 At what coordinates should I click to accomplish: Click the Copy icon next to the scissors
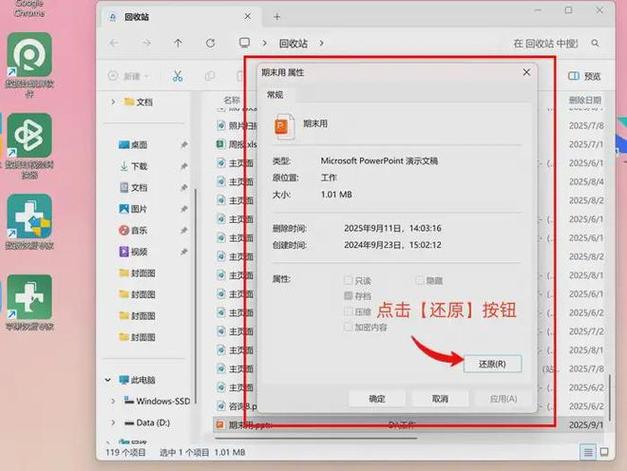pos(210,76)
